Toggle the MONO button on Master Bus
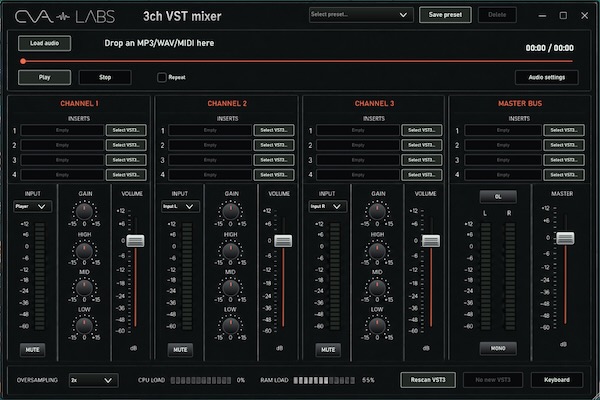Viewport: 600px width, 400px height. click(498, 348)
